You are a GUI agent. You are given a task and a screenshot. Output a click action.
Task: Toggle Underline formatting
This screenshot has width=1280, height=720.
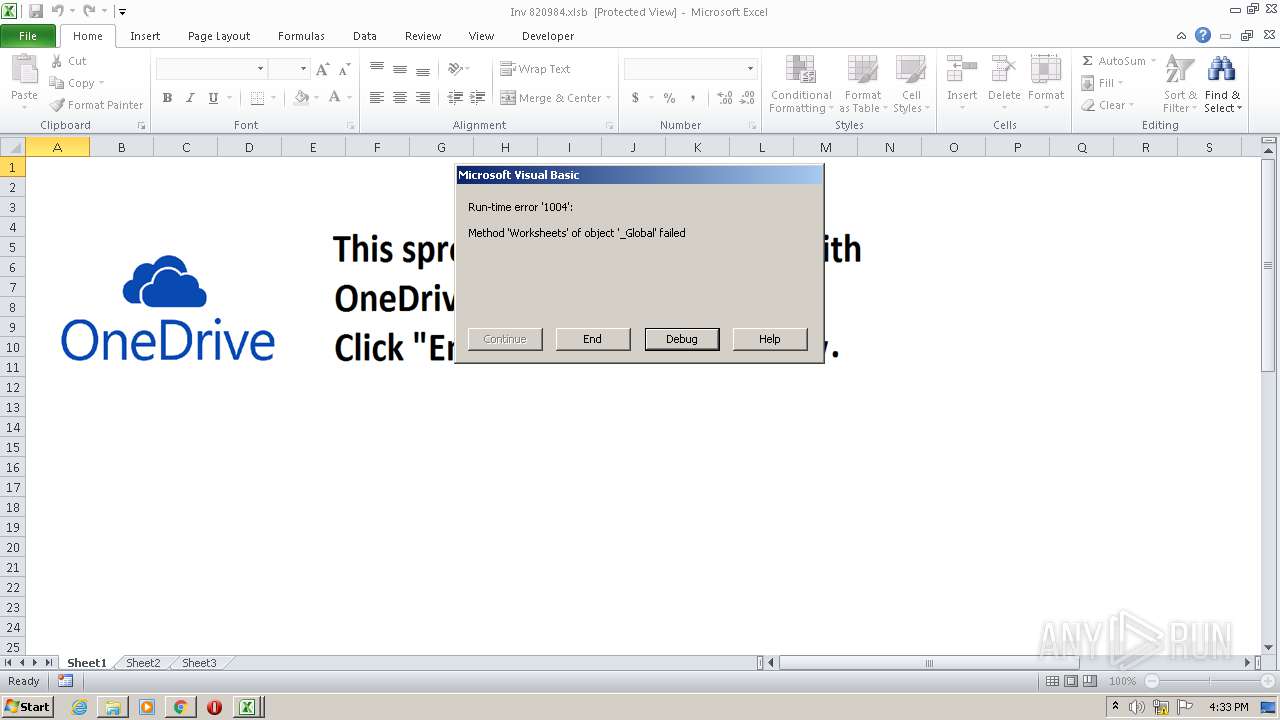coord(213,98)
